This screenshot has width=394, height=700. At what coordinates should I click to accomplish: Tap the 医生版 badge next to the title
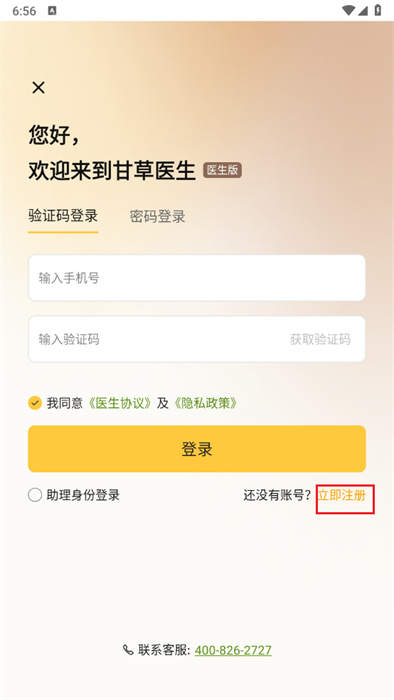click(x=223, y=170)
